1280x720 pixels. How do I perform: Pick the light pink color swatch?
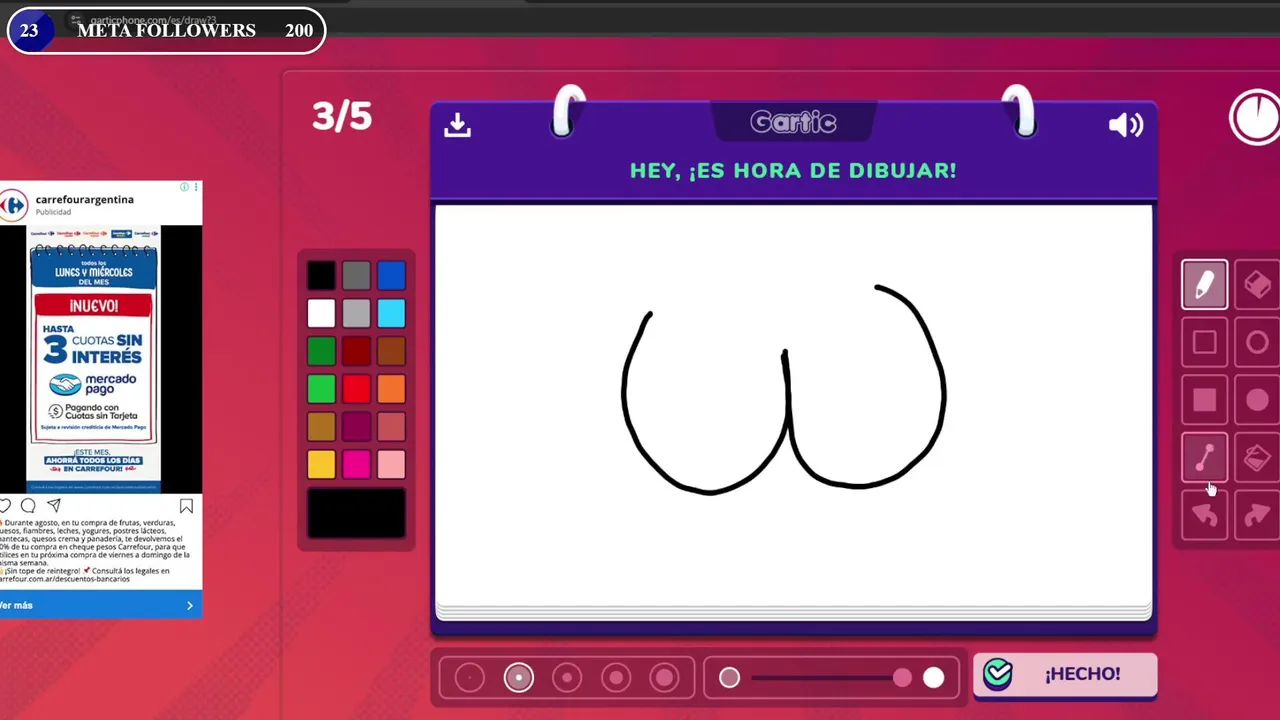[x=391, y=465]
